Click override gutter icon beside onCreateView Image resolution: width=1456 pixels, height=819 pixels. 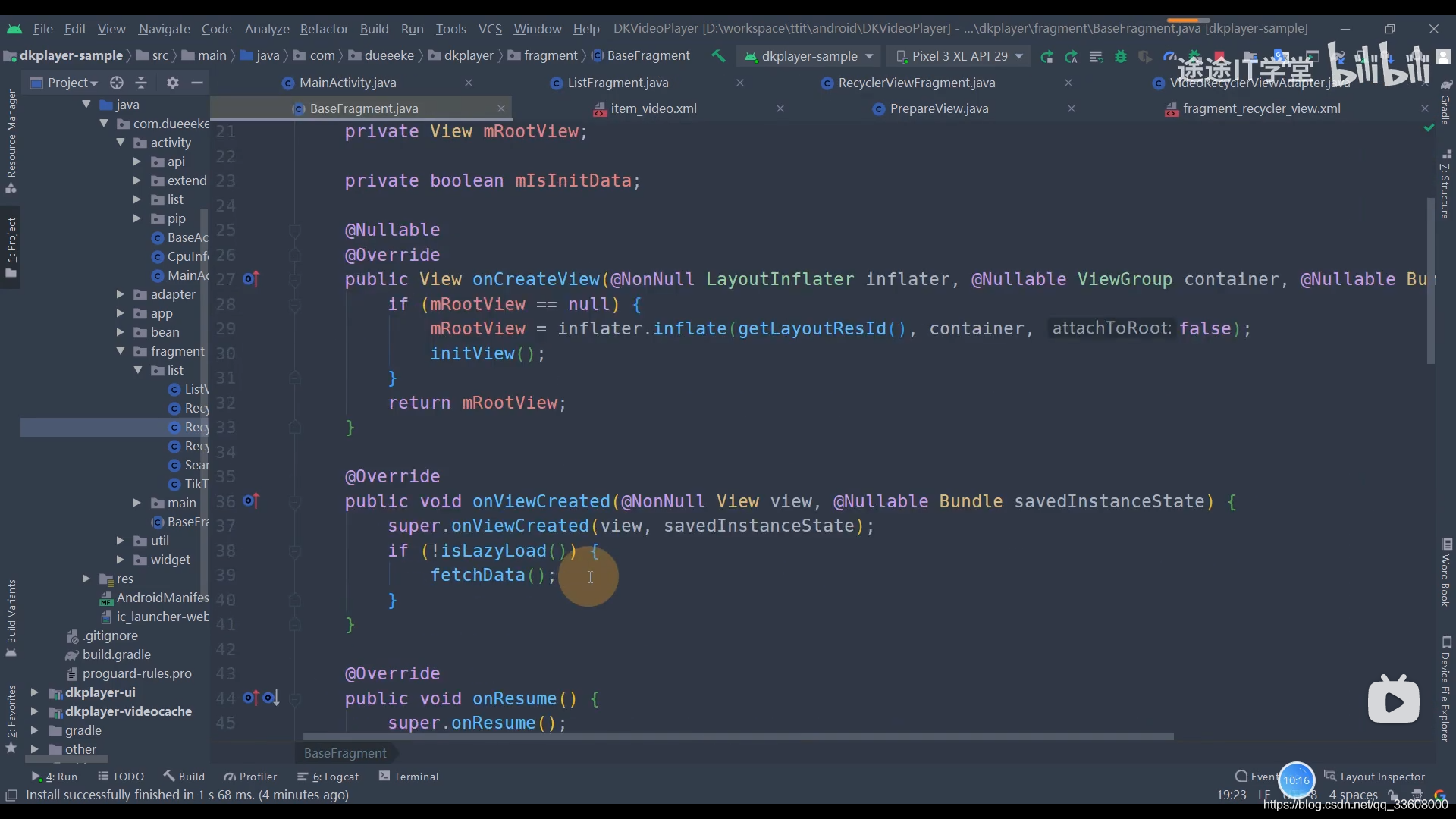[x=251, y=279]
